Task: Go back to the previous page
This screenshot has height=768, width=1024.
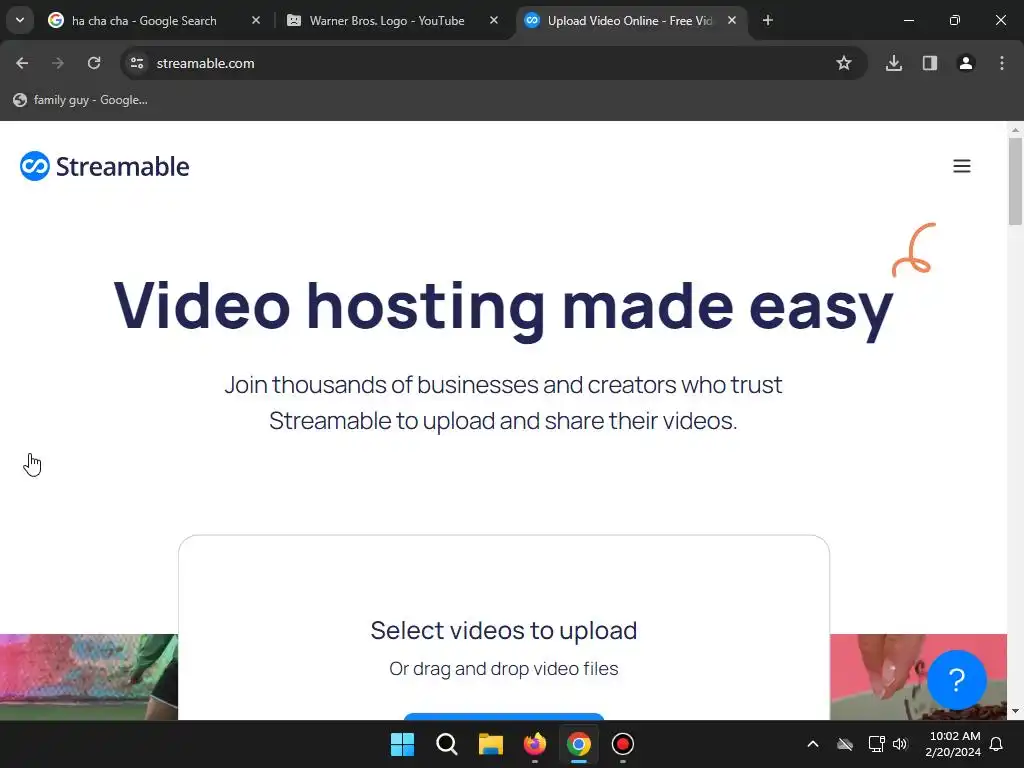Action: click(x=22, y=63)
